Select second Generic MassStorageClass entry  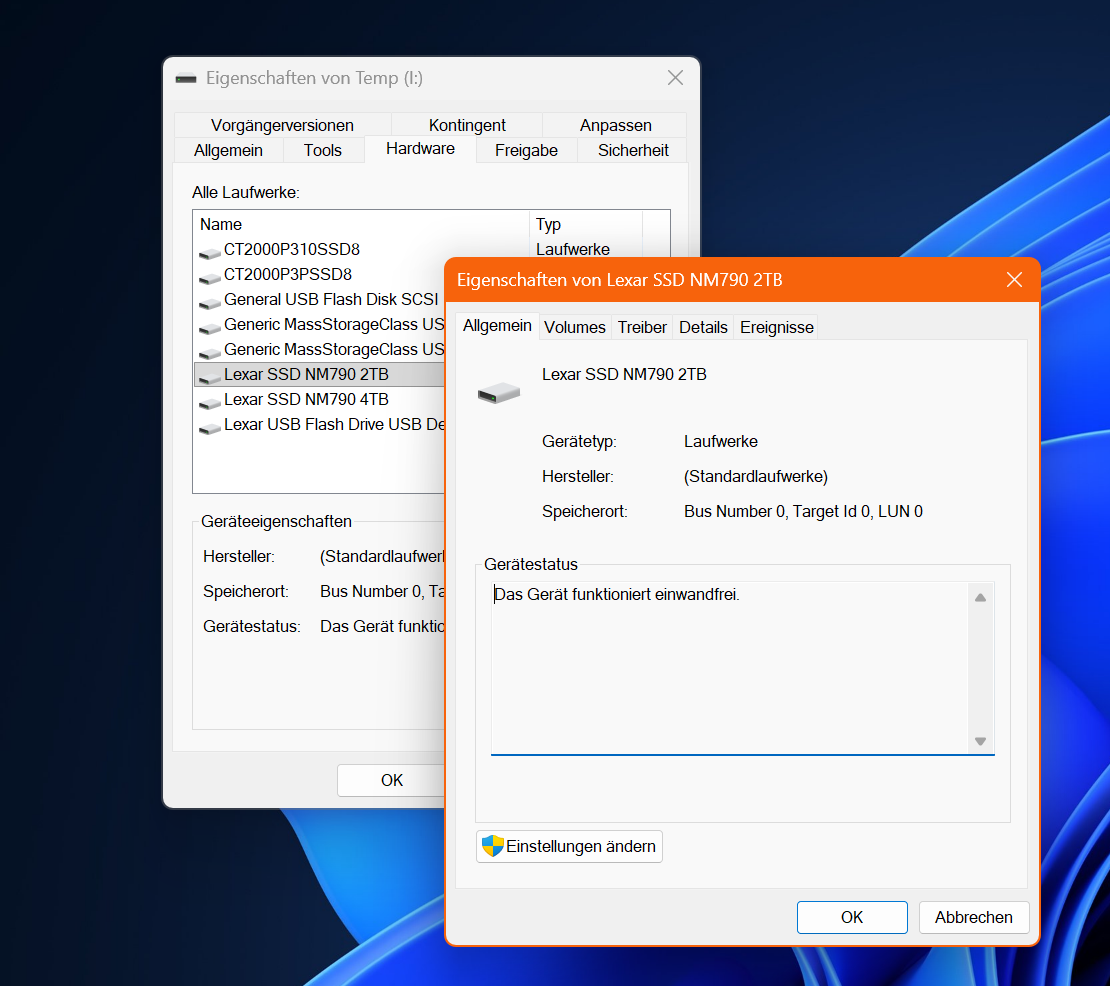(x=334, y=349)
